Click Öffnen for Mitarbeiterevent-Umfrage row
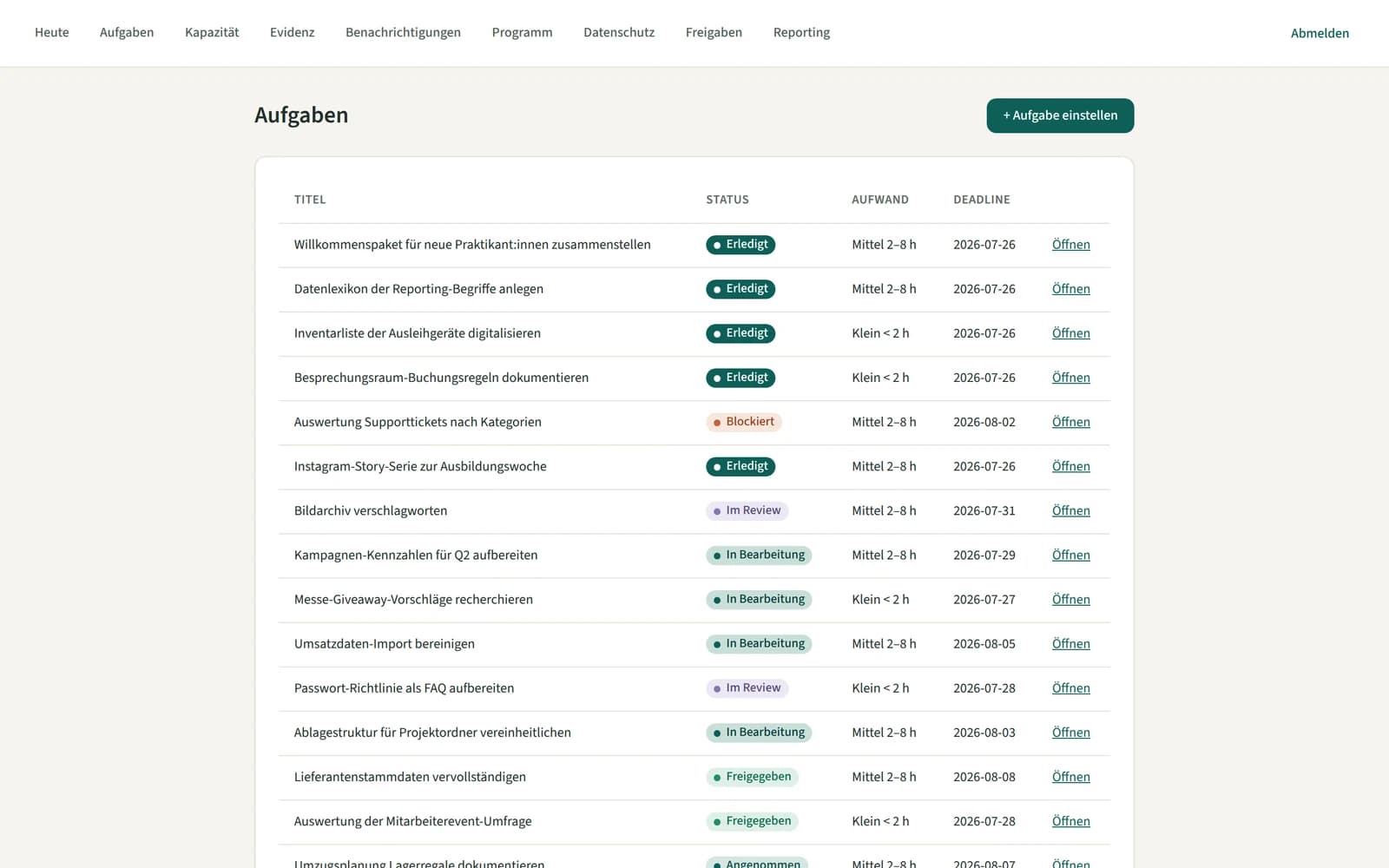Image resolution: width=1389 pixels, height=868 pixels. (x=1071, y=821)
